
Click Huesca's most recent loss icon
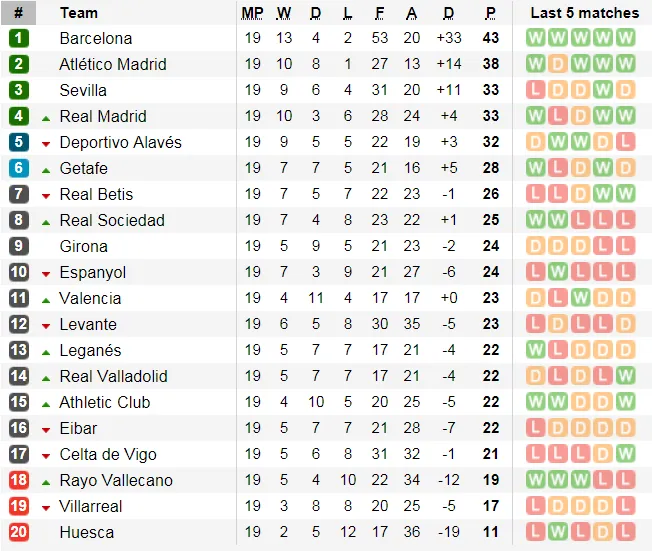click(x=626, y=532)
